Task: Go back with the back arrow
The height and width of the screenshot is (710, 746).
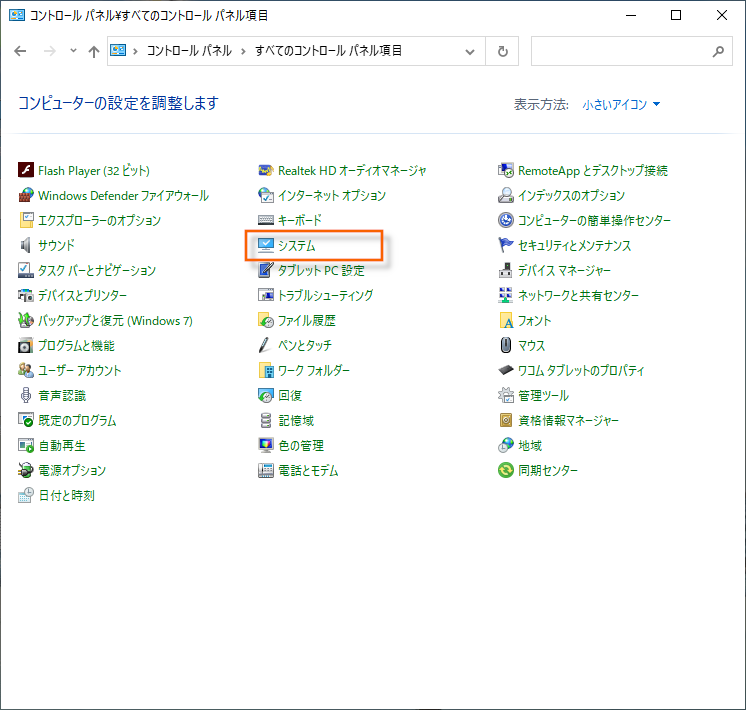Action: pyautogui.click(x=20, y=51)
